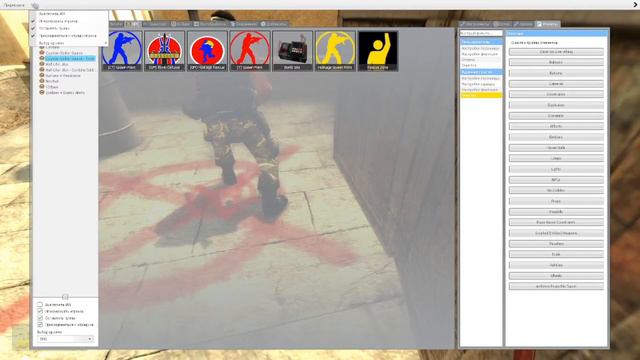Toggle Игнорировать игроков checkbox at bottom left
The height and width of the screenshot is (360, 640).
click(40, 311)
